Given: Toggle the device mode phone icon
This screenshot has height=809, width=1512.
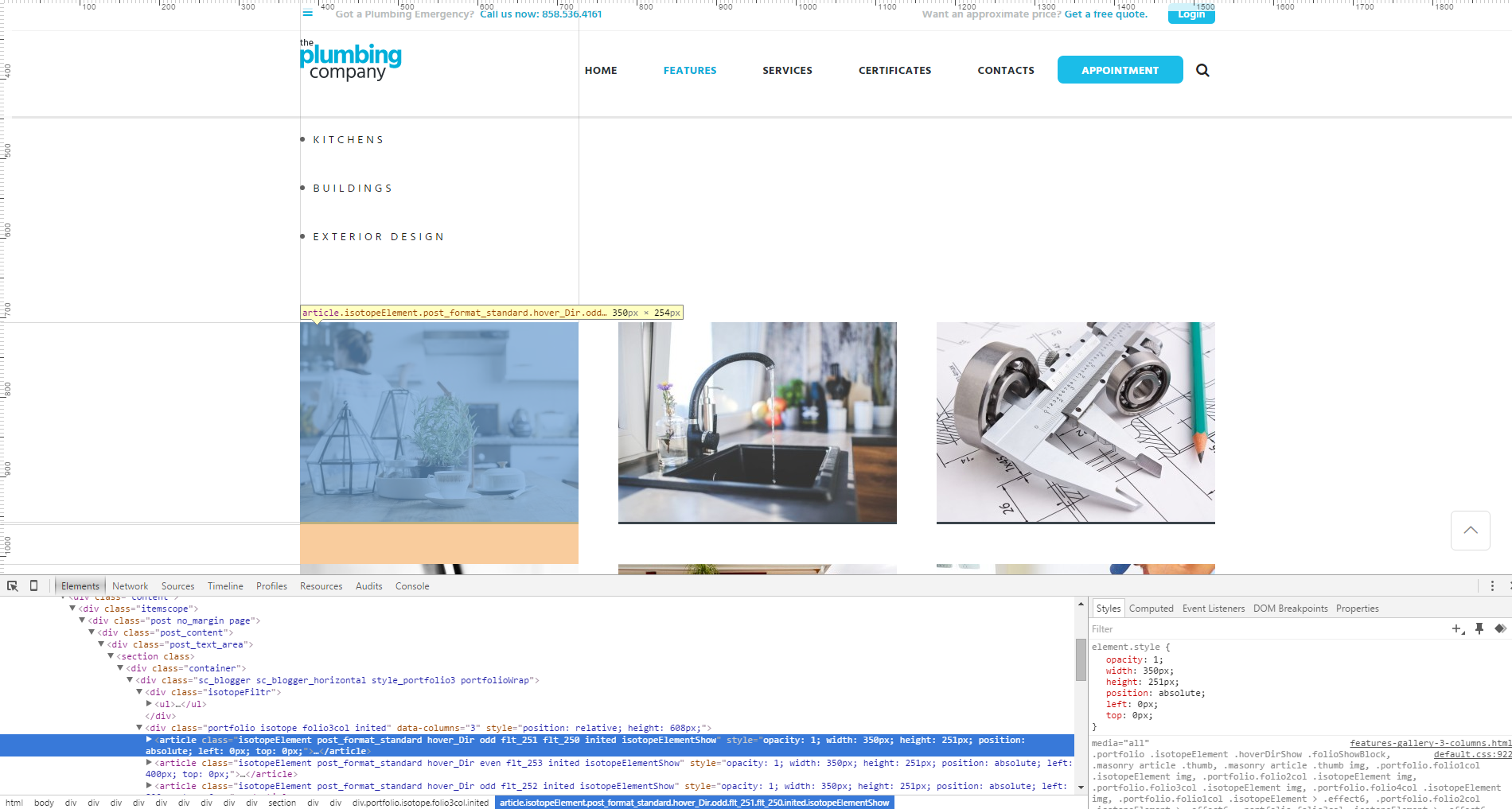Looking at the screenshot, I should 33,585.
